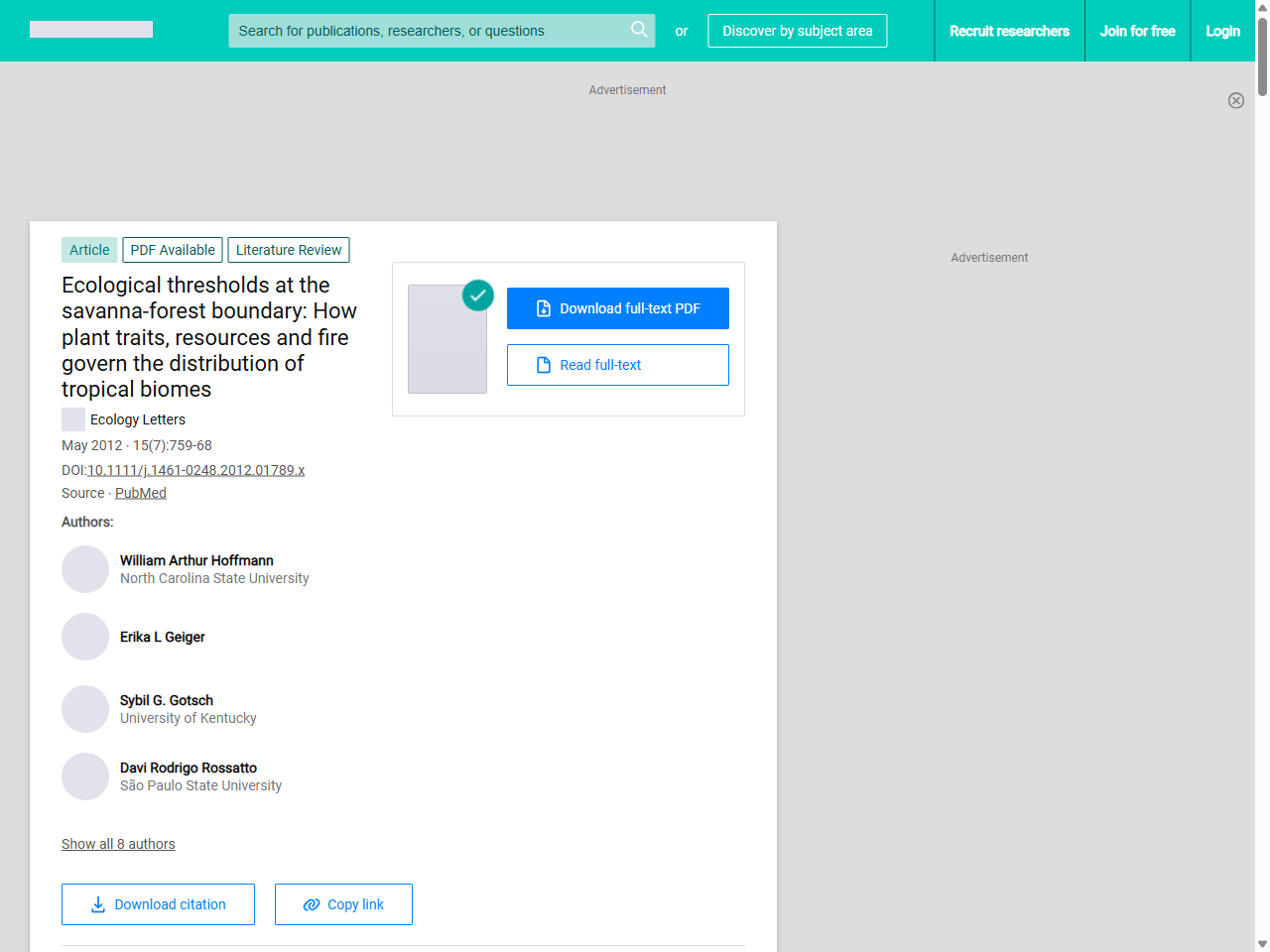Close the advertisement with the X icon
The width and height of the screenshot is (1270, 952).
pos(1235,100)
